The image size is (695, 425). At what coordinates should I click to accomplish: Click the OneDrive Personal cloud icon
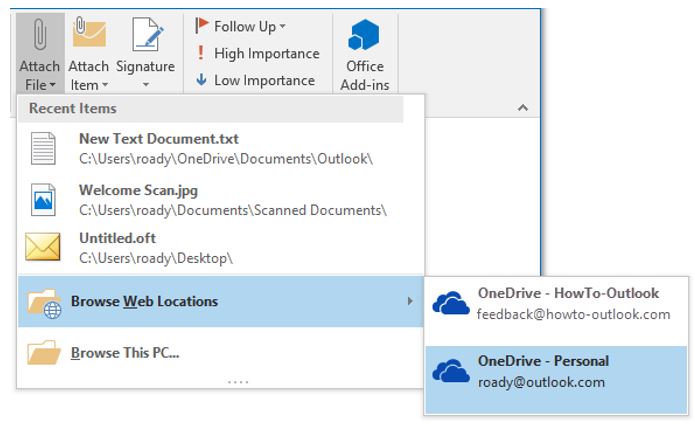coord(451,370)
